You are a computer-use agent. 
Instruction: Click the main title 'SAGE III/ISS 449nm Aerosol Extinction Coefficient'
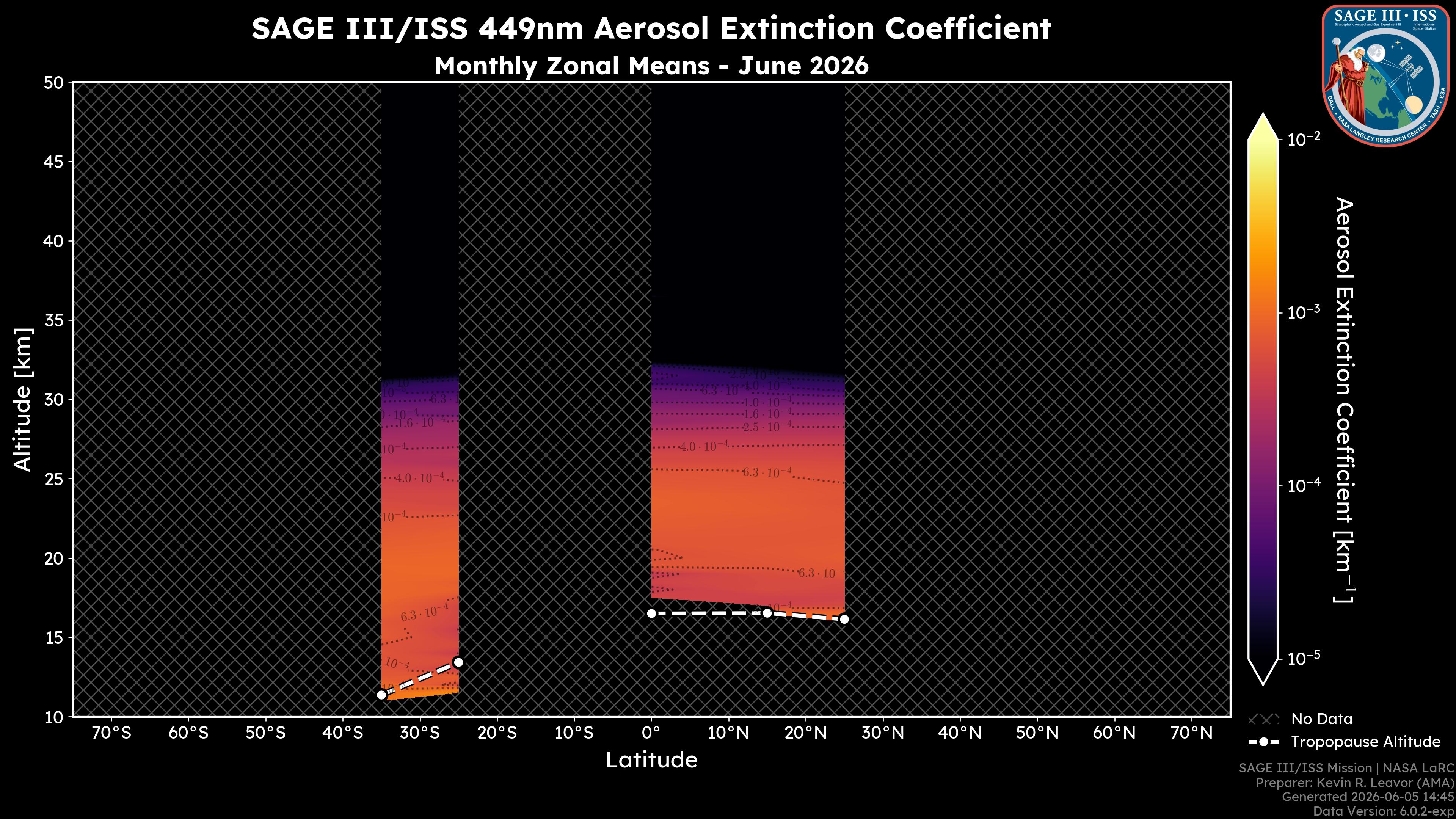651,29
